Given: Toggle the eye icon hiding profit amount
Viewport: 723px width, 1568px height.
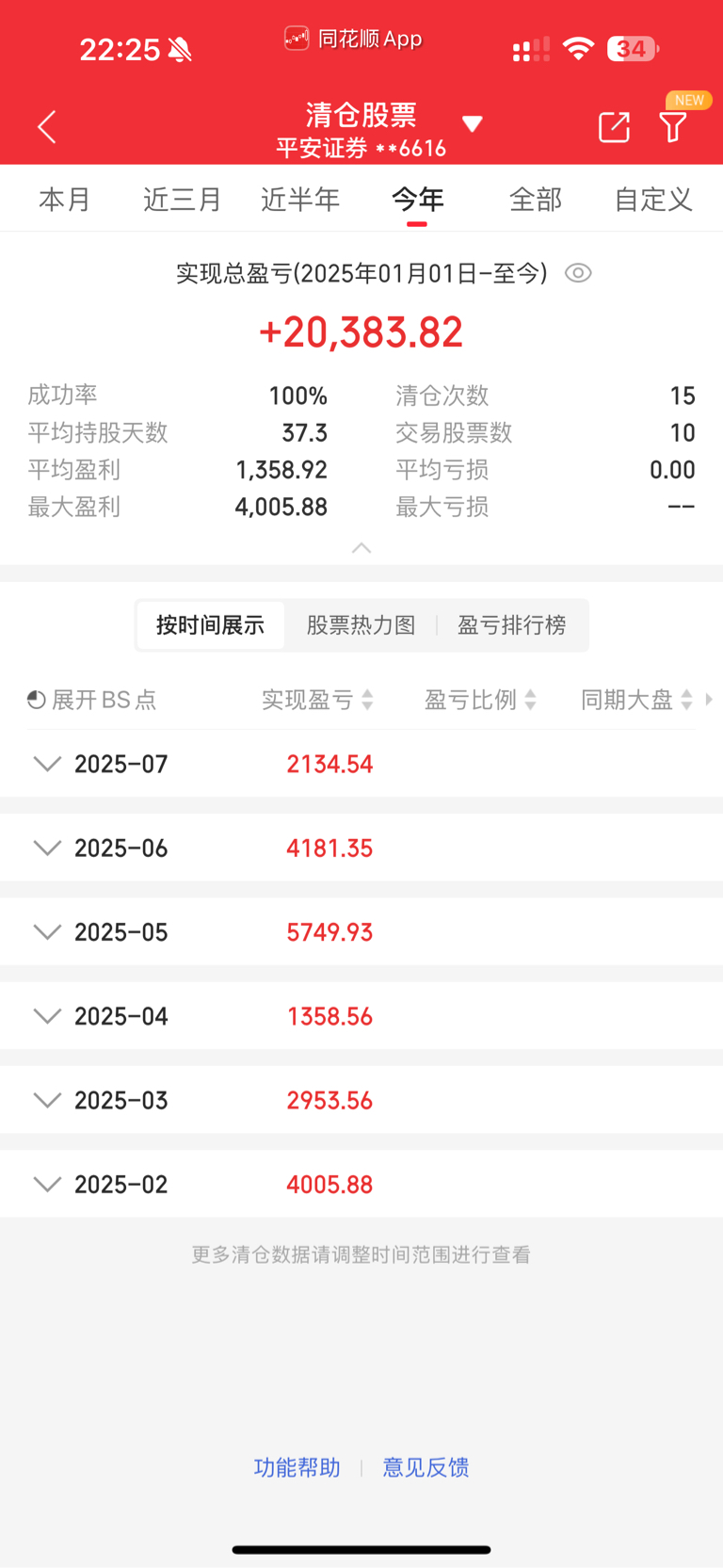Looking at the screenshot, I should [578, 273].
